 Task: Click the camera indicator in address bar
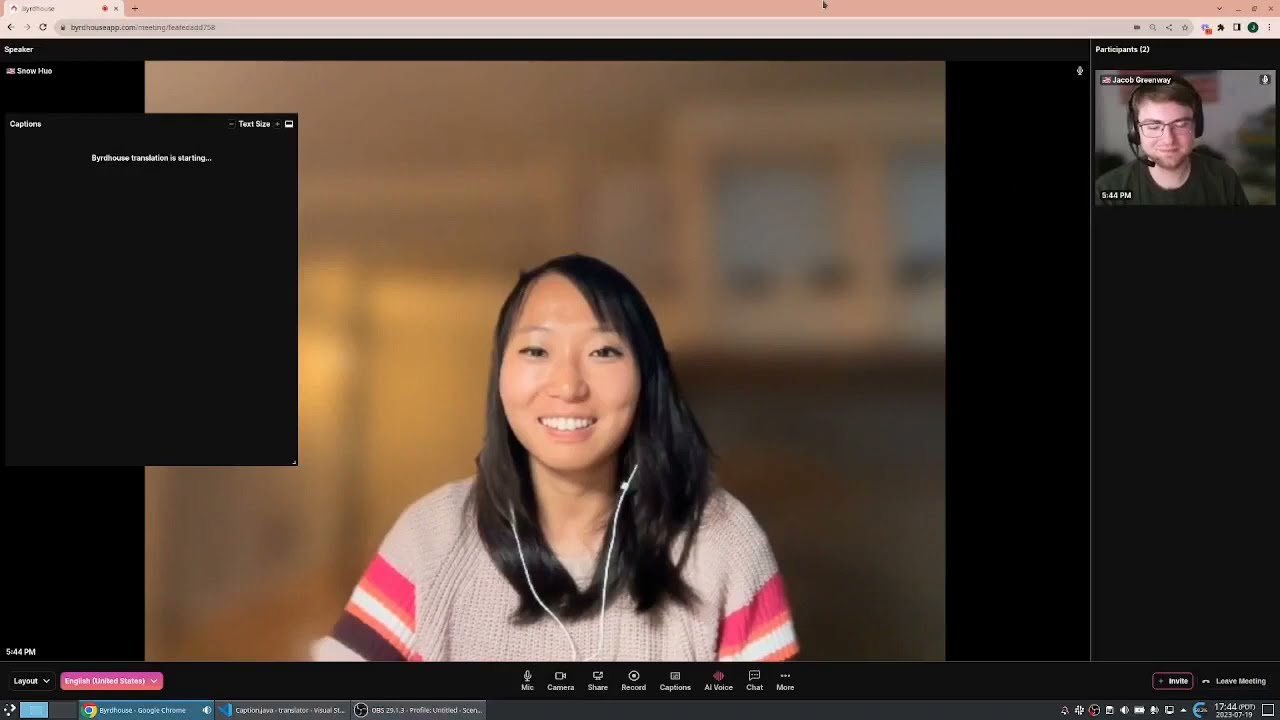coord(1136,27)
